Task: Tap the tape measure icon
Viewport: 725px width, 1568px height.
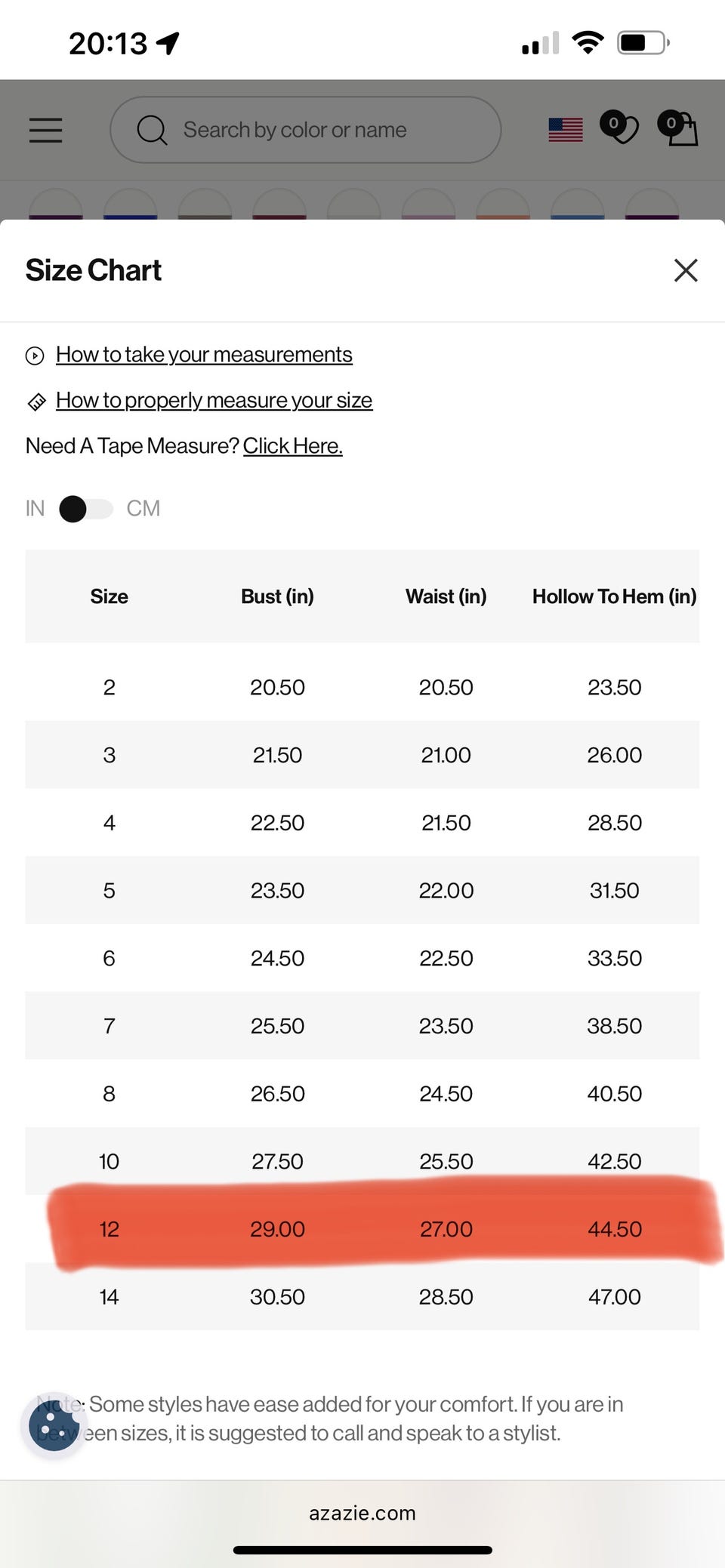Action: (x=36, y=402)
